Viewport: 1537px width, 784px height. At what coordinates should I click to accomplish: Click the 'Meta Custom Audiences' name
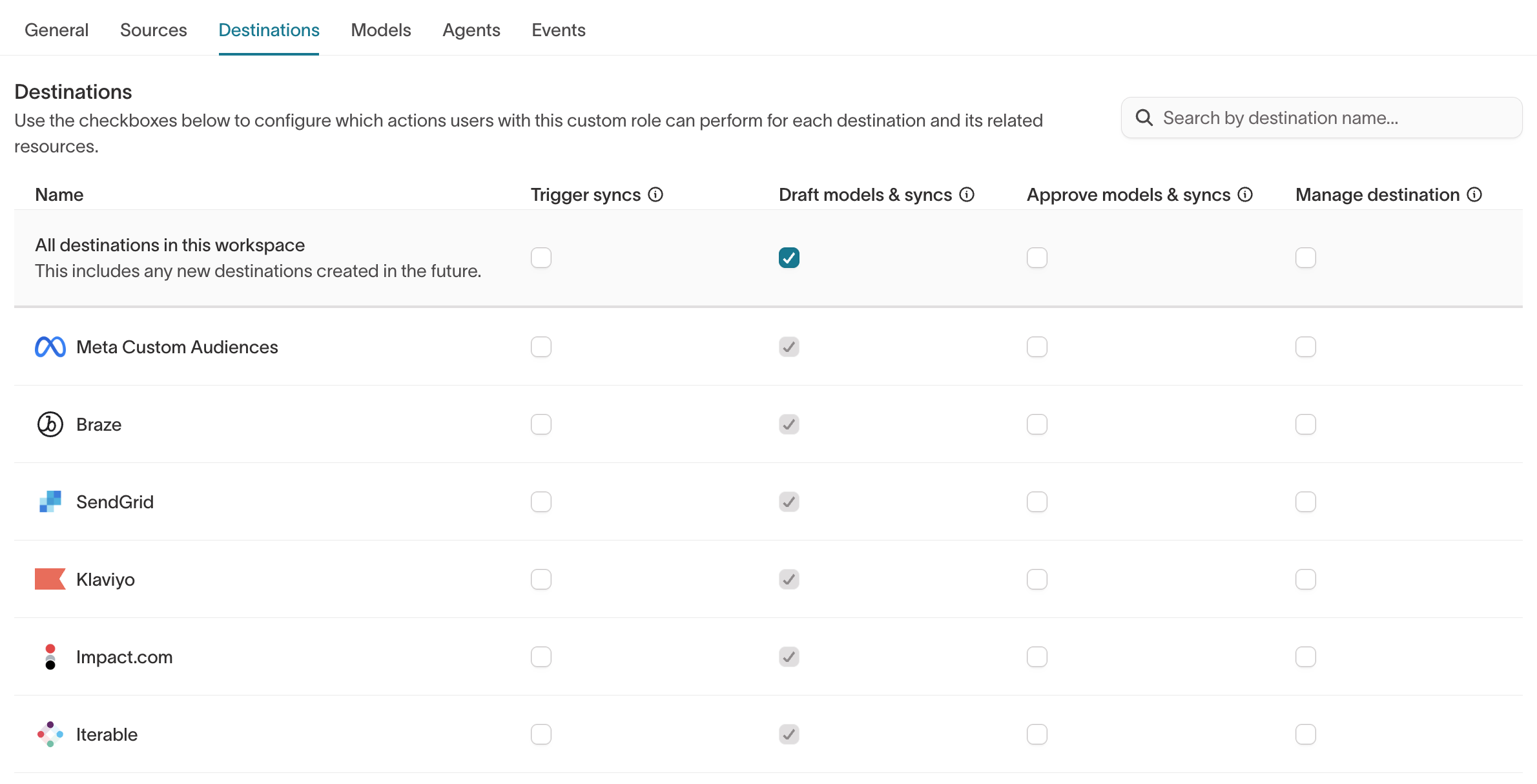tap(177, 347)
